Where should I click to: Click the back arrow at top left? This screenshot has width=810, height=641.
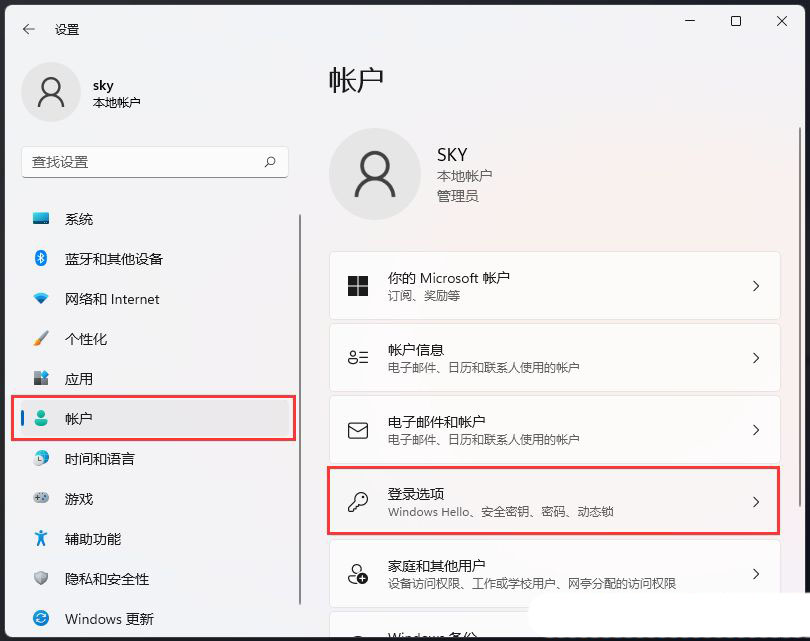pyautogui.click(x=28, y=29)
